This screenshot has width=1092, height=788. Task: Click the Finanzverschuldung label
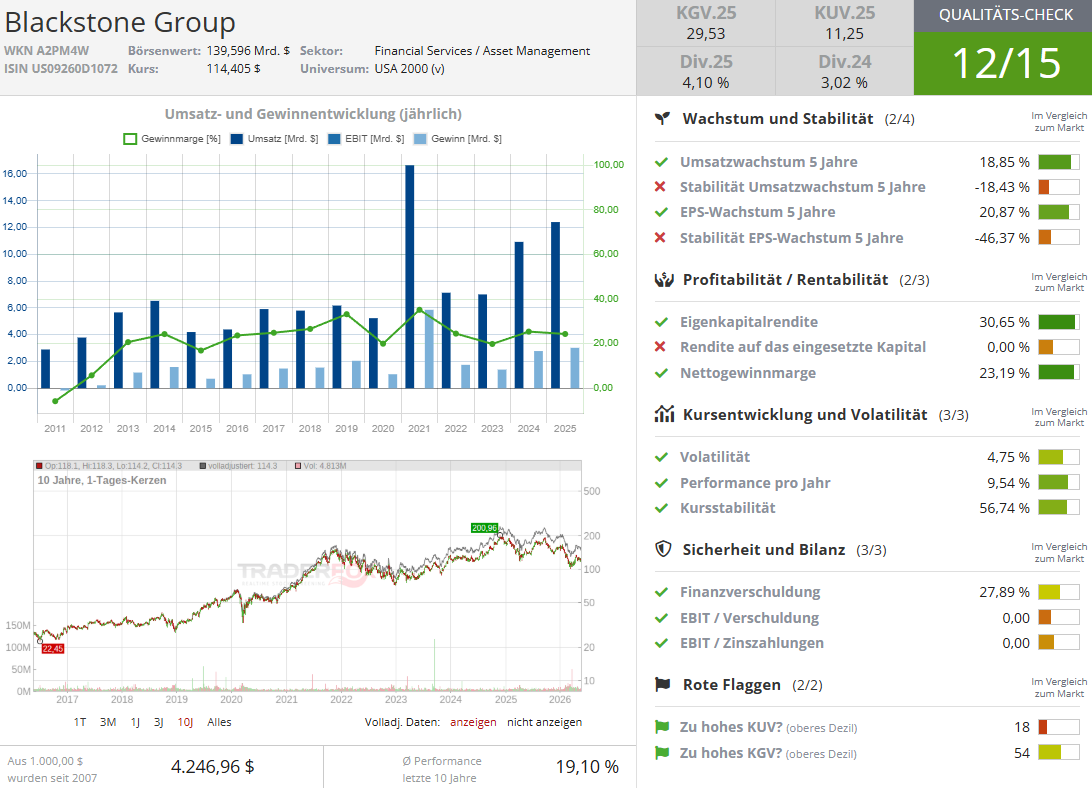pos(750,592)
